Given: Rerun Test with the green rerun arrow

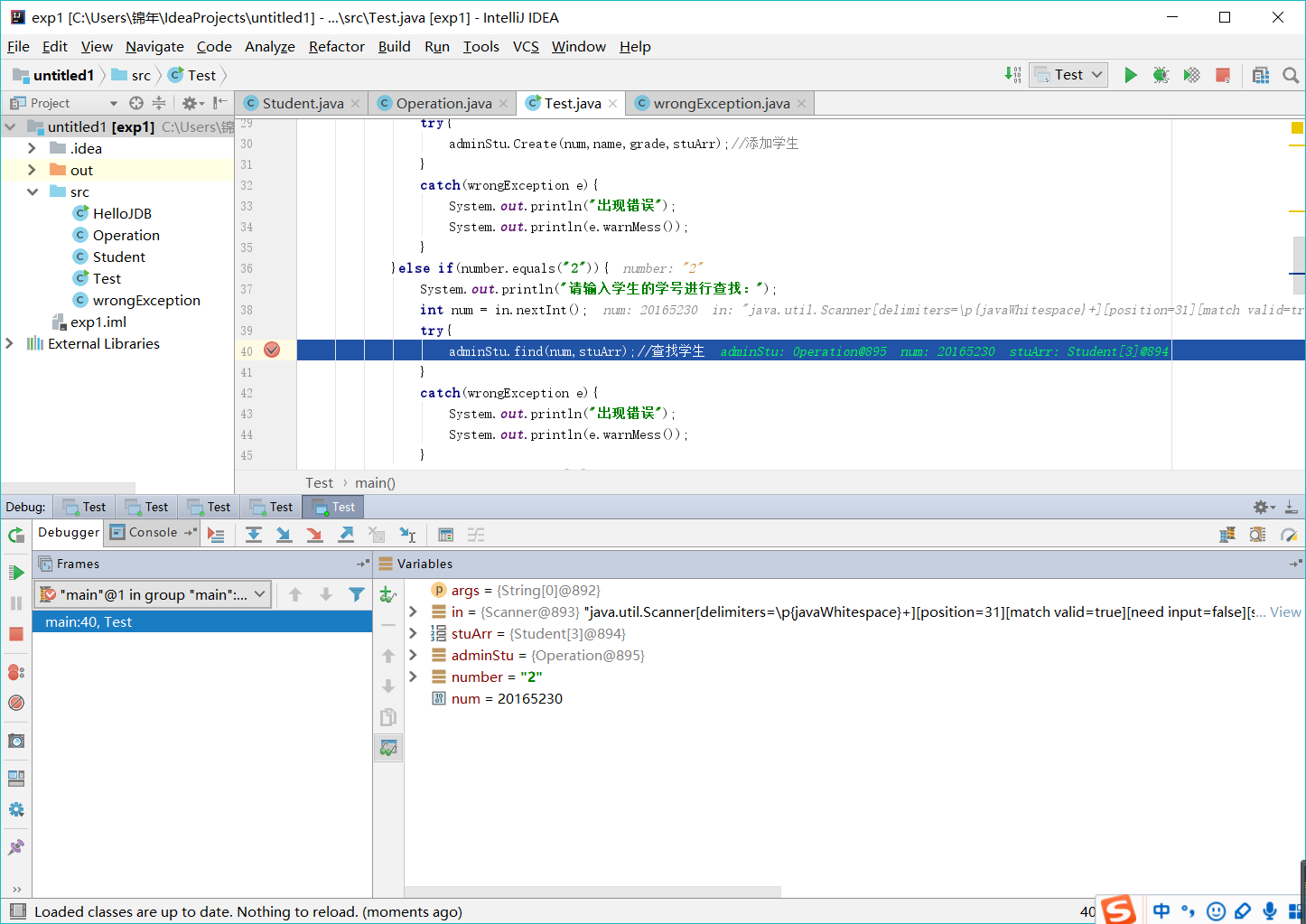Looking at the screenshot, I should tap(16, 535).
